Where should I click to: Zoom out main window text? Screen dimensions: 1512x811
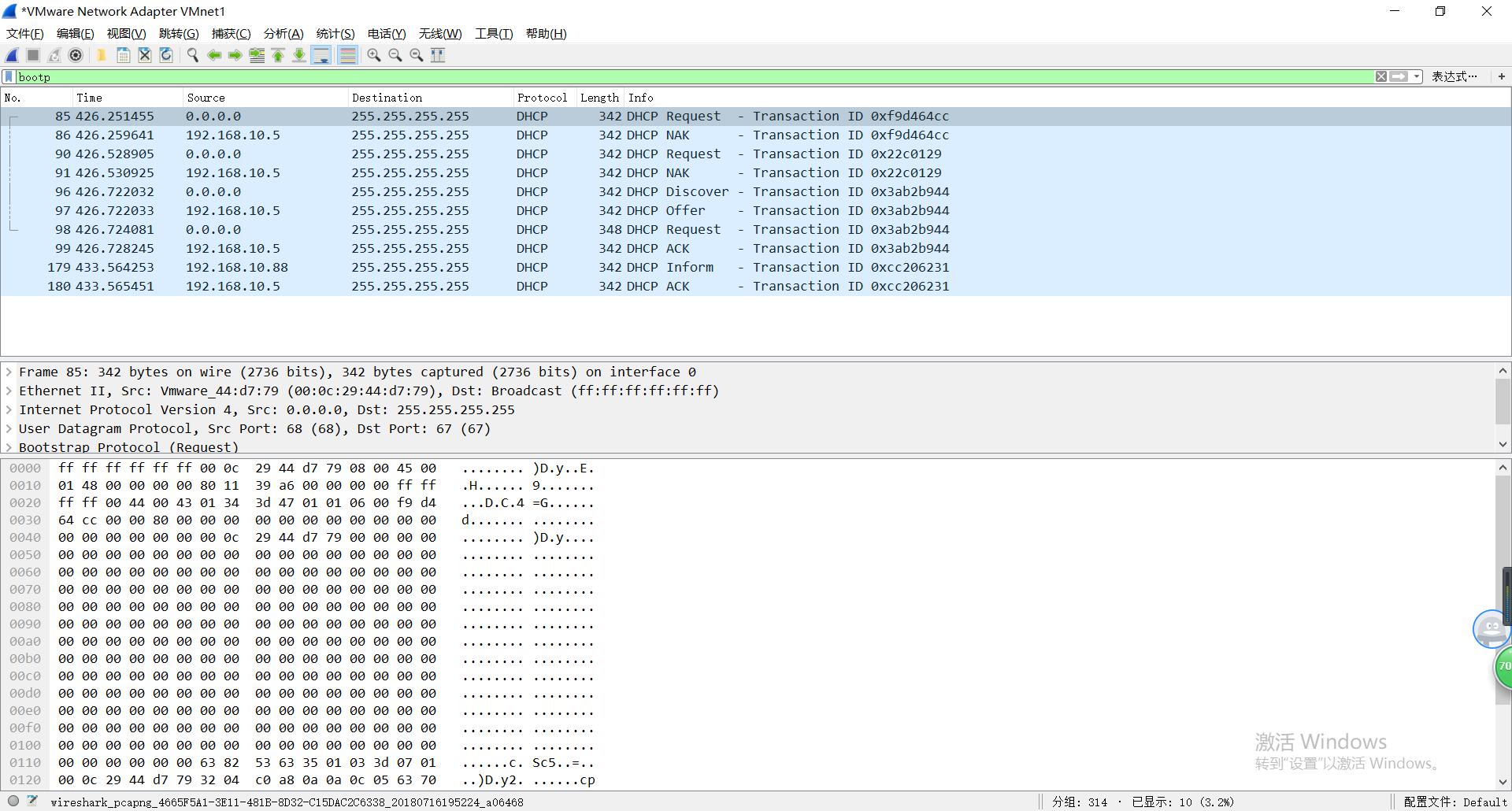395,55
